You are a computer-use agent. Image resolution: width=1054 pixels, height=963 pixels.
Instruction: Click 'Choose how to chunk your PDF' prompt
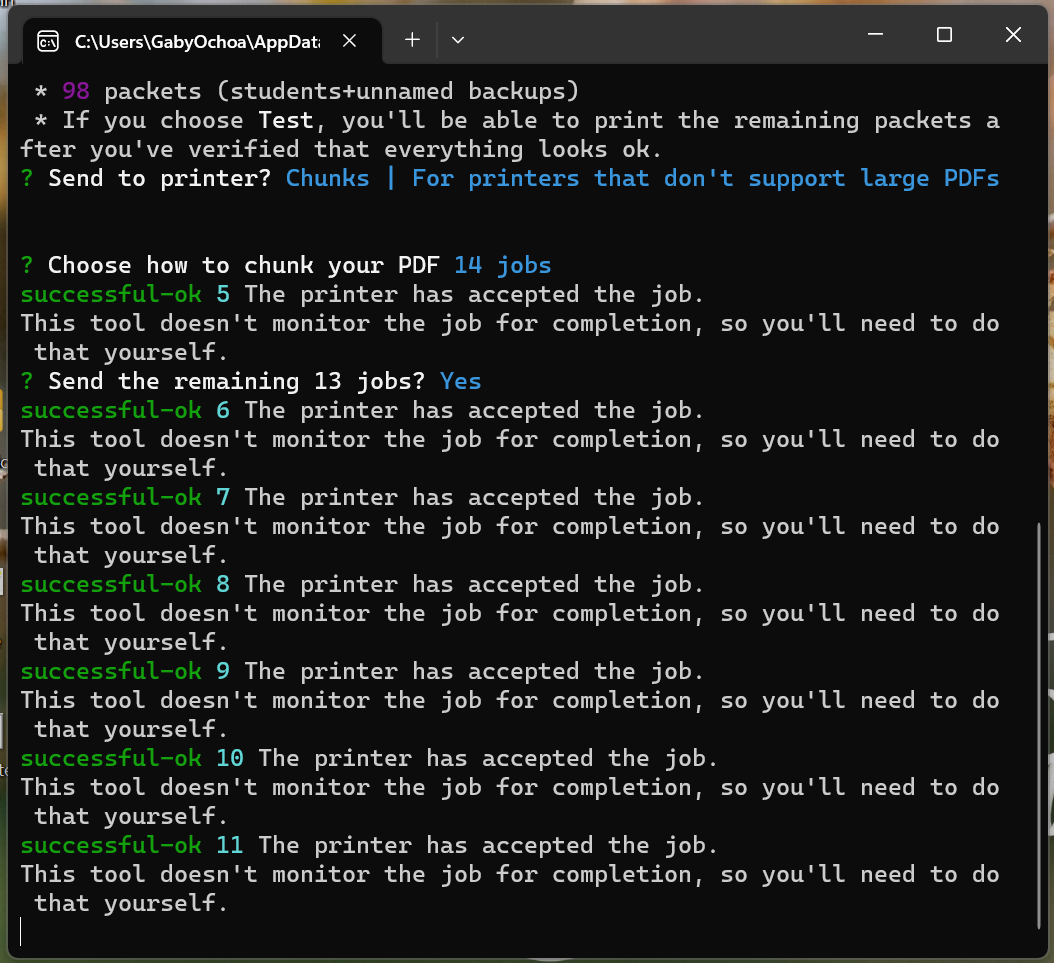click(x=243, y=265)
